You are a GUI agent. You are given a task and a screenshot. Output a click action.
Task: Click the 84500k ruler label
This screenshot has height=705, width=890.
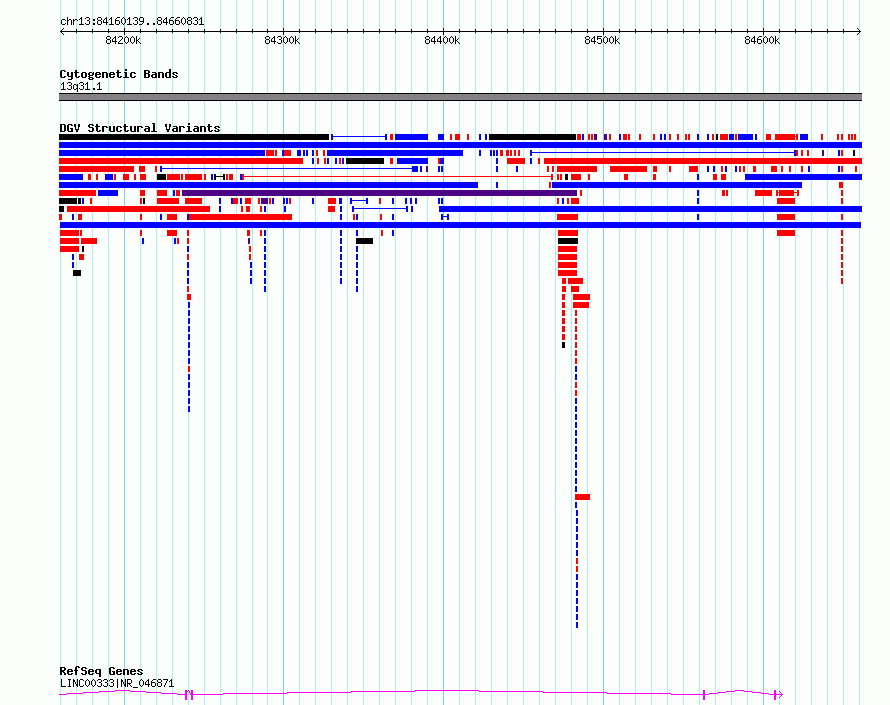tap(602, 40)
